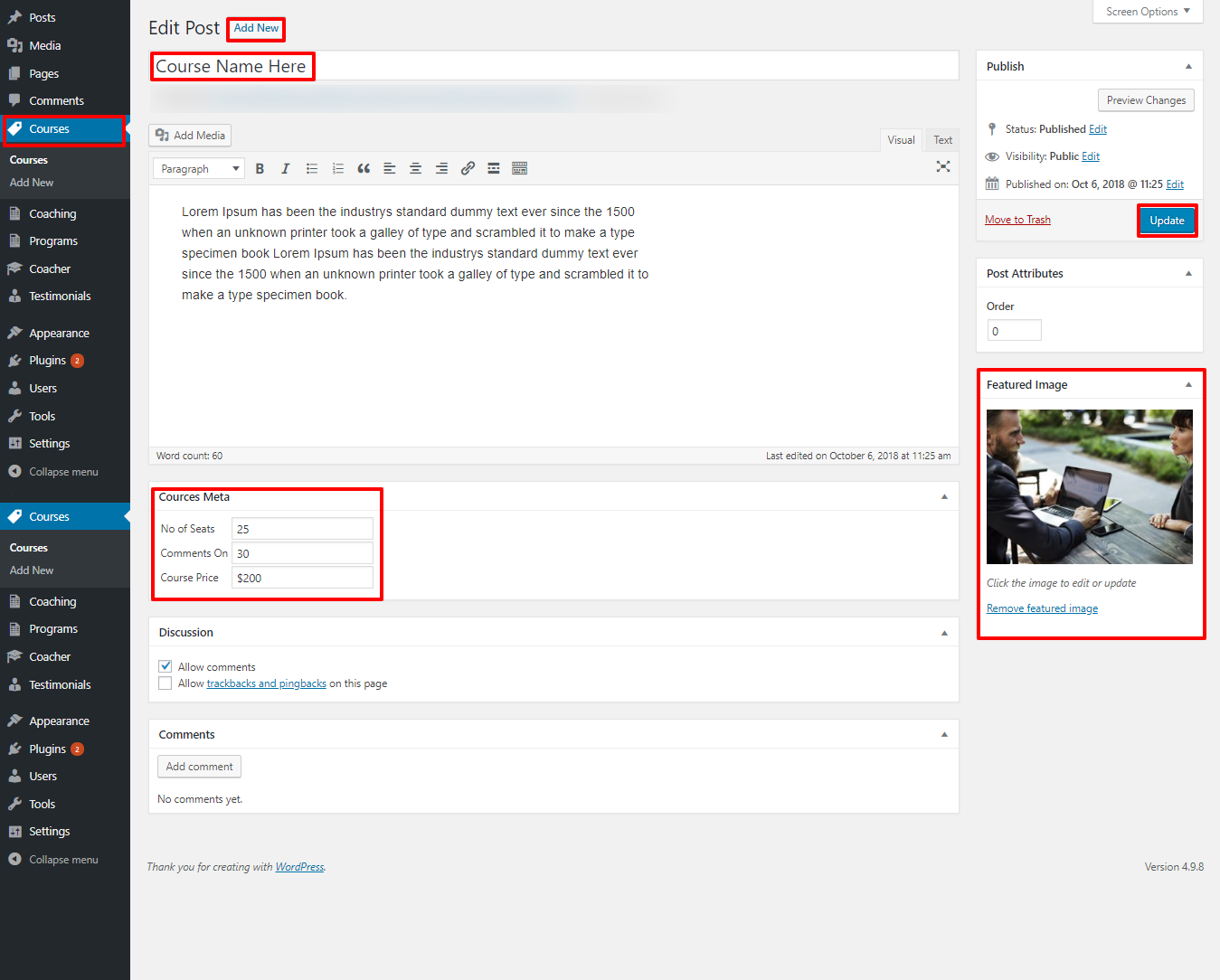The height and width of the screenshot is (980, 1220).
Task: Click the Update button
Action: pos(1167,221)
